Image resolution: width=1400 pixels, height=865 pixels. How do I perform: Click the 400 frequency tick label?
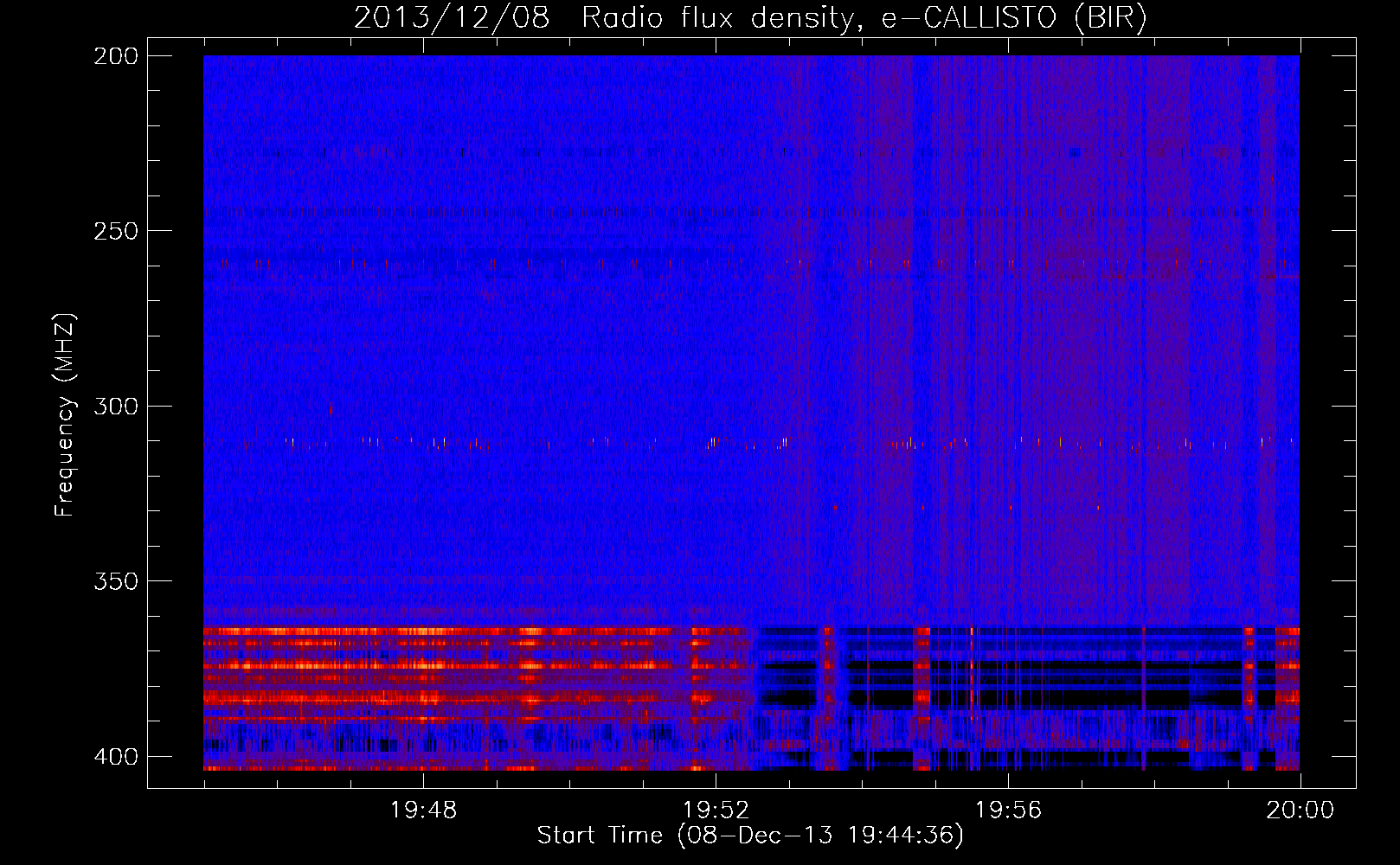pos(115,757)
